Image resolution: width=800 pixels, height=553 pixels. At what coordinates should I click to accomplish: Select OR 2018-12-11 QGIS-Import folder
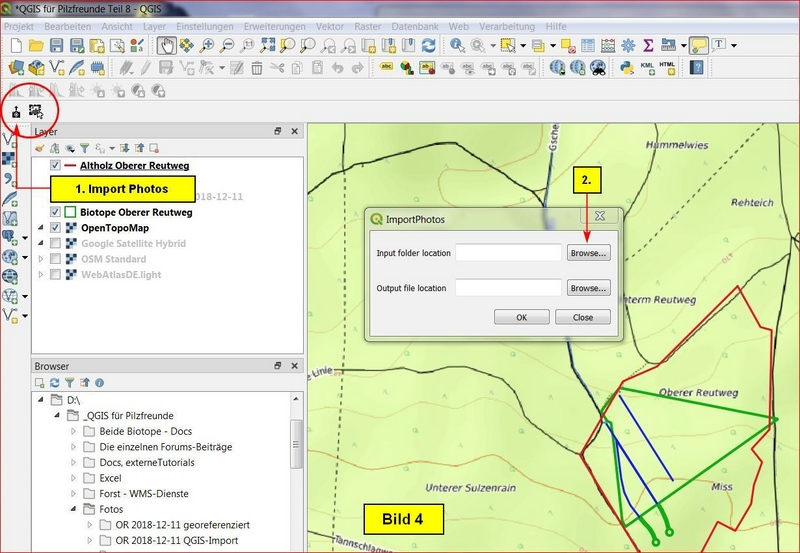pos(177,540)
